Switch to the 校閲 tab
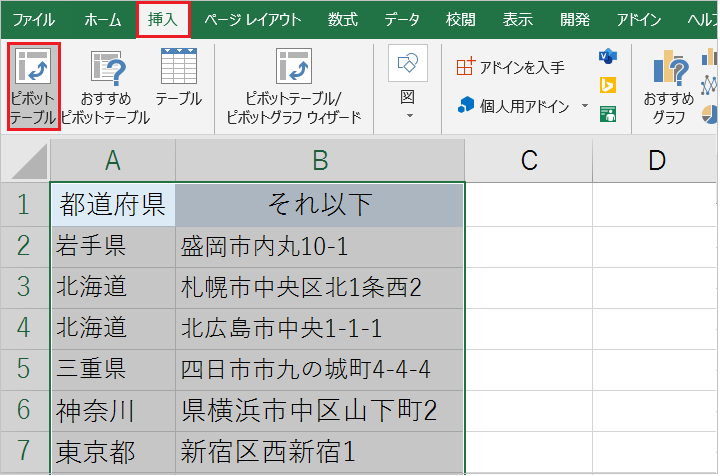The width and height of the screenshot is (720, 476). pos(461,20)
